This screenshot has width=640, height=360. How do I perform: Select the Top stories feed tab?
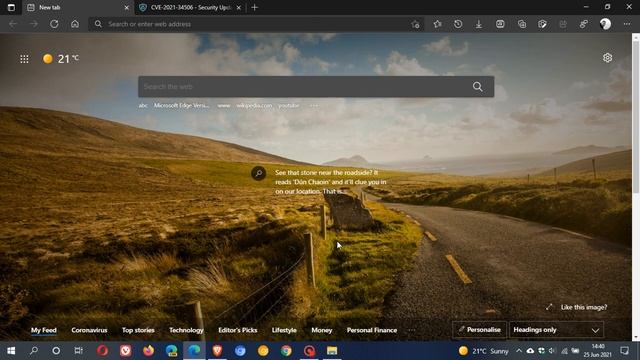138,330
